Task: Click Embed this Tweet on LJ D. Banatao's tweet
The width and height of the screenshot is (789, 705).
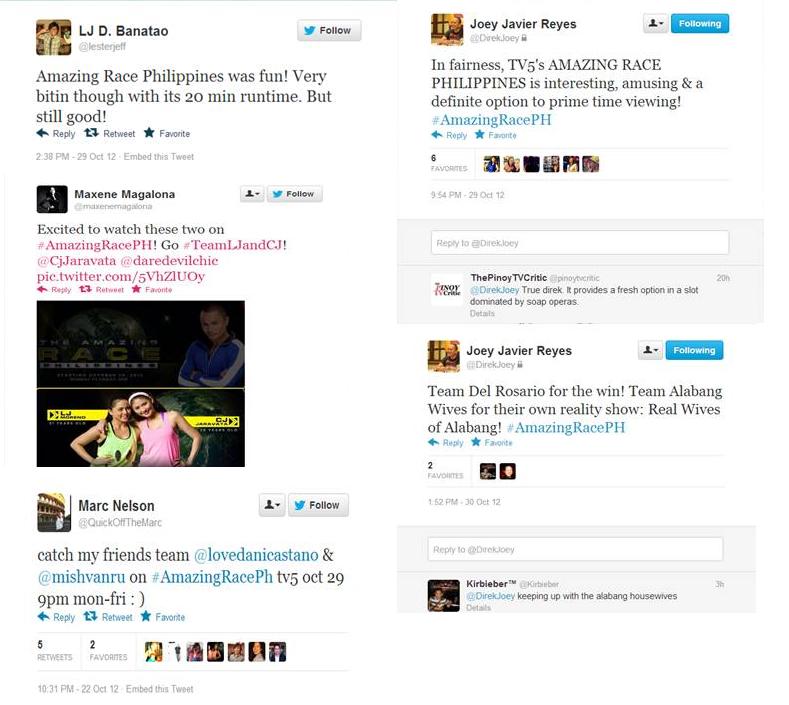Action: pos(159,156)
